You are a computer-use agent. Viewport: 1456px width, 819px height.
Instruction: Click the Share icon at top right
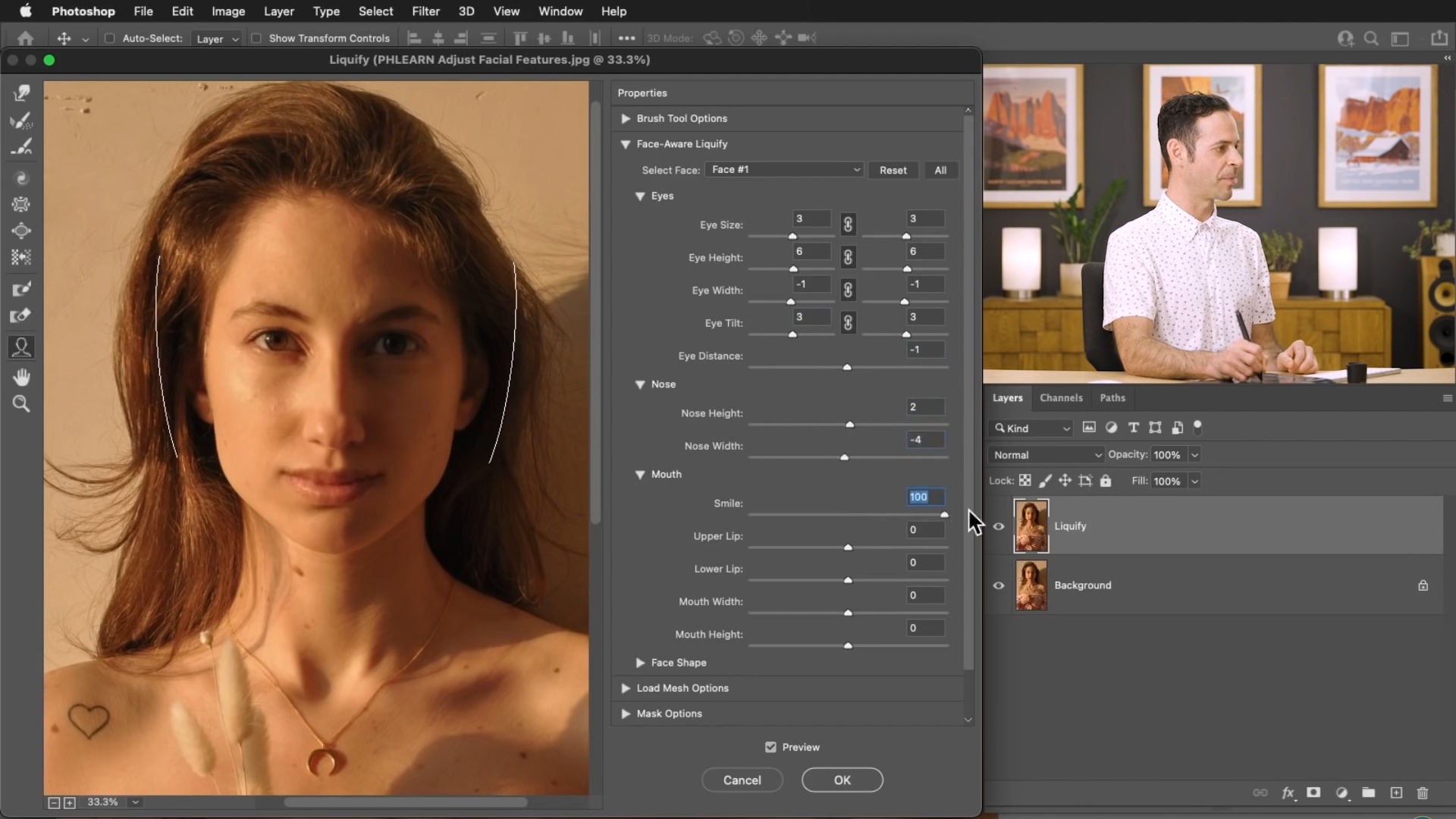(x=1439, y=38)
